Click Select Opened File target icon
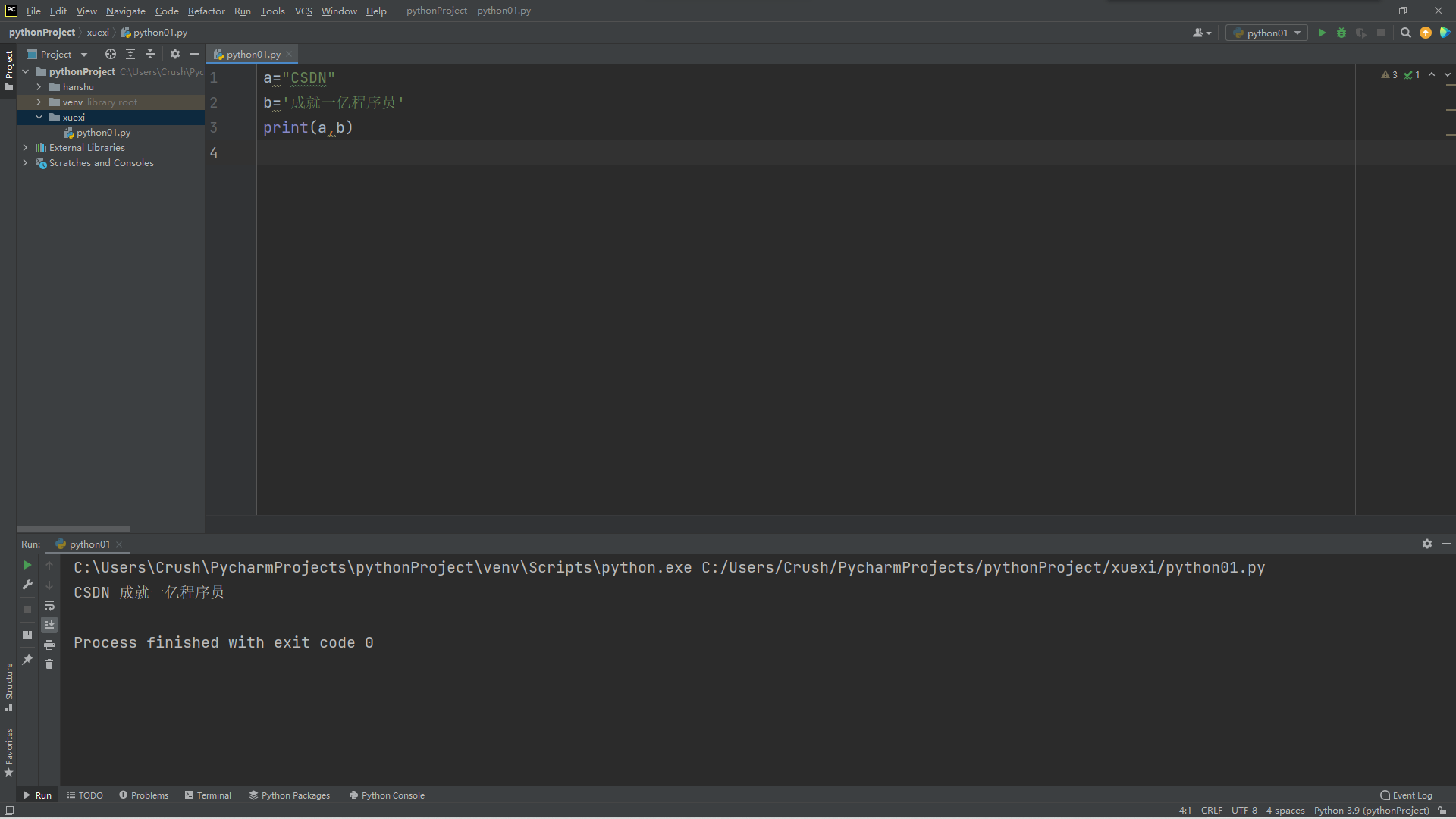The height and width of the screenshot is (819, 1456). pos(111,54)
